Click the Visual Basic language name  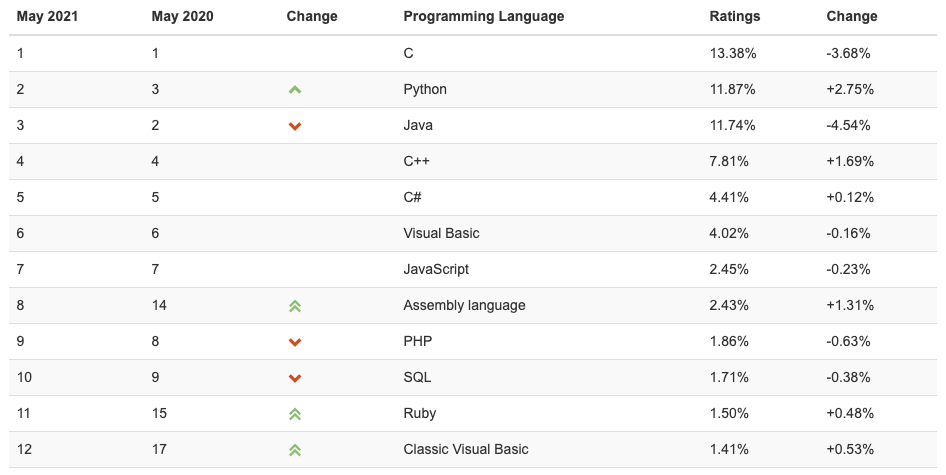441,233
